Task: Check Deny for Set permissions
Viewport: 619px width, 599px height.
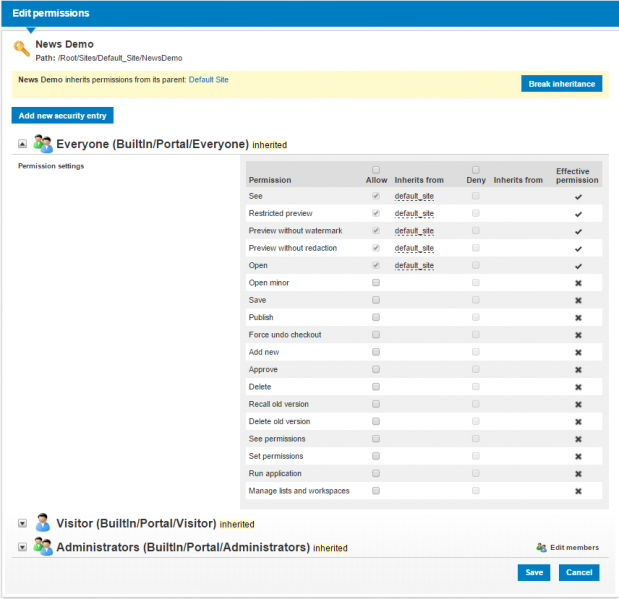Action: pos(476,456)
